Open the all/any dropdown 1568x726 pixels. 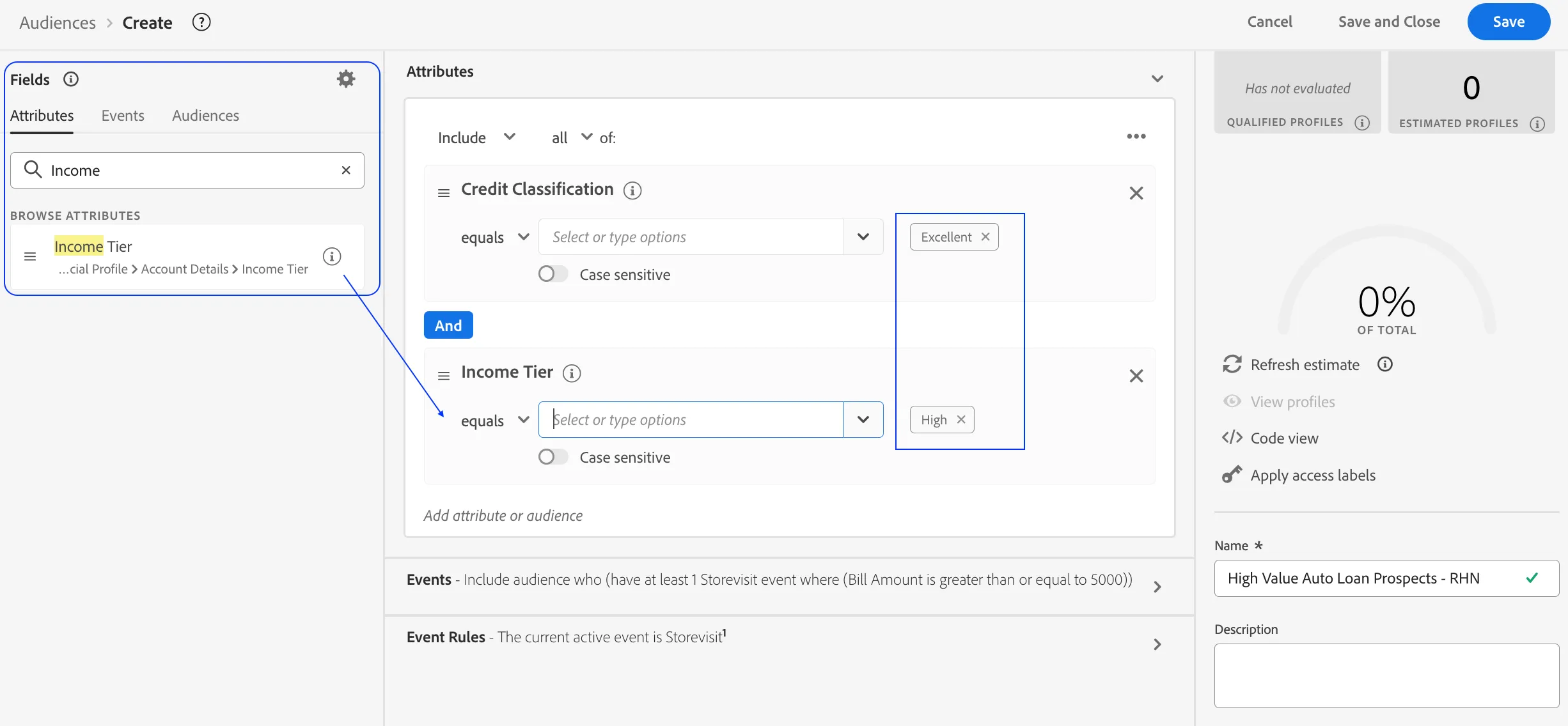(572, 137)
